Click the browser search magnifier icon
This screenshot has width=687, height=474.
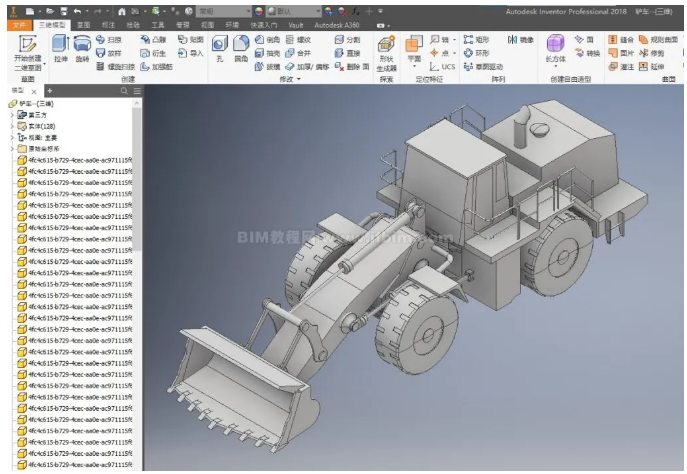(x=124, y=91)
